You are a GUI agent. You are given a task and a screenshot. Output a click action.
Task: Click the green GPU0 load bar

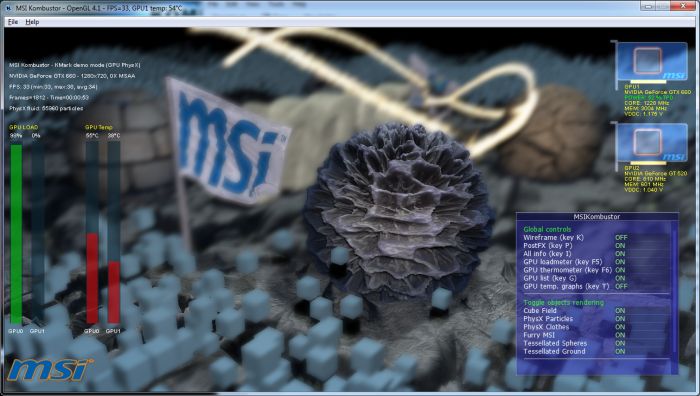[16, 234]
